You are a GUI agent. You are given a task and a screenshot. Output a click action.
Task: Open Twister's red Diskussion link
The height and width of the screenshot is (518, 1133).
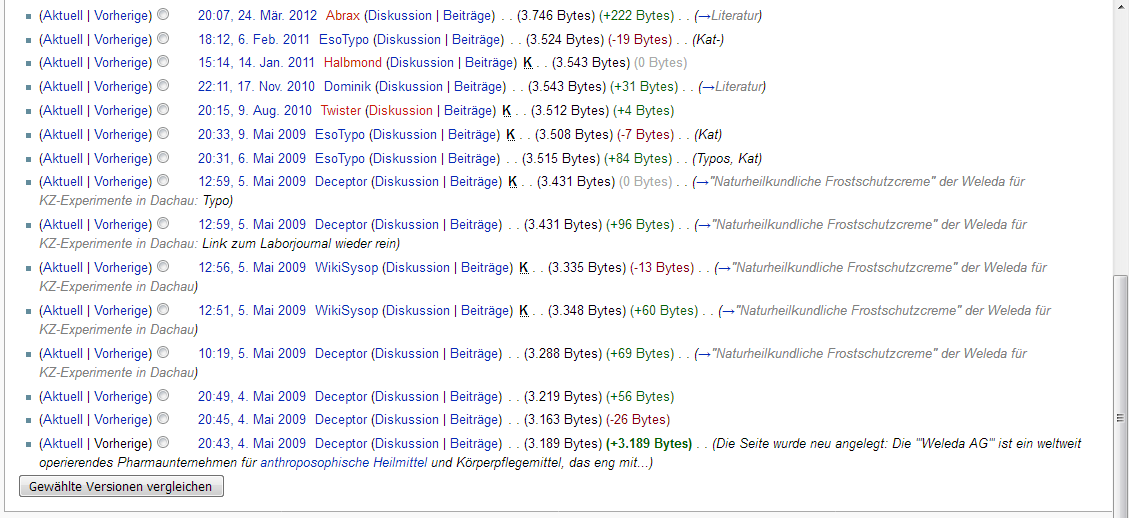click(x=399, y=111)
